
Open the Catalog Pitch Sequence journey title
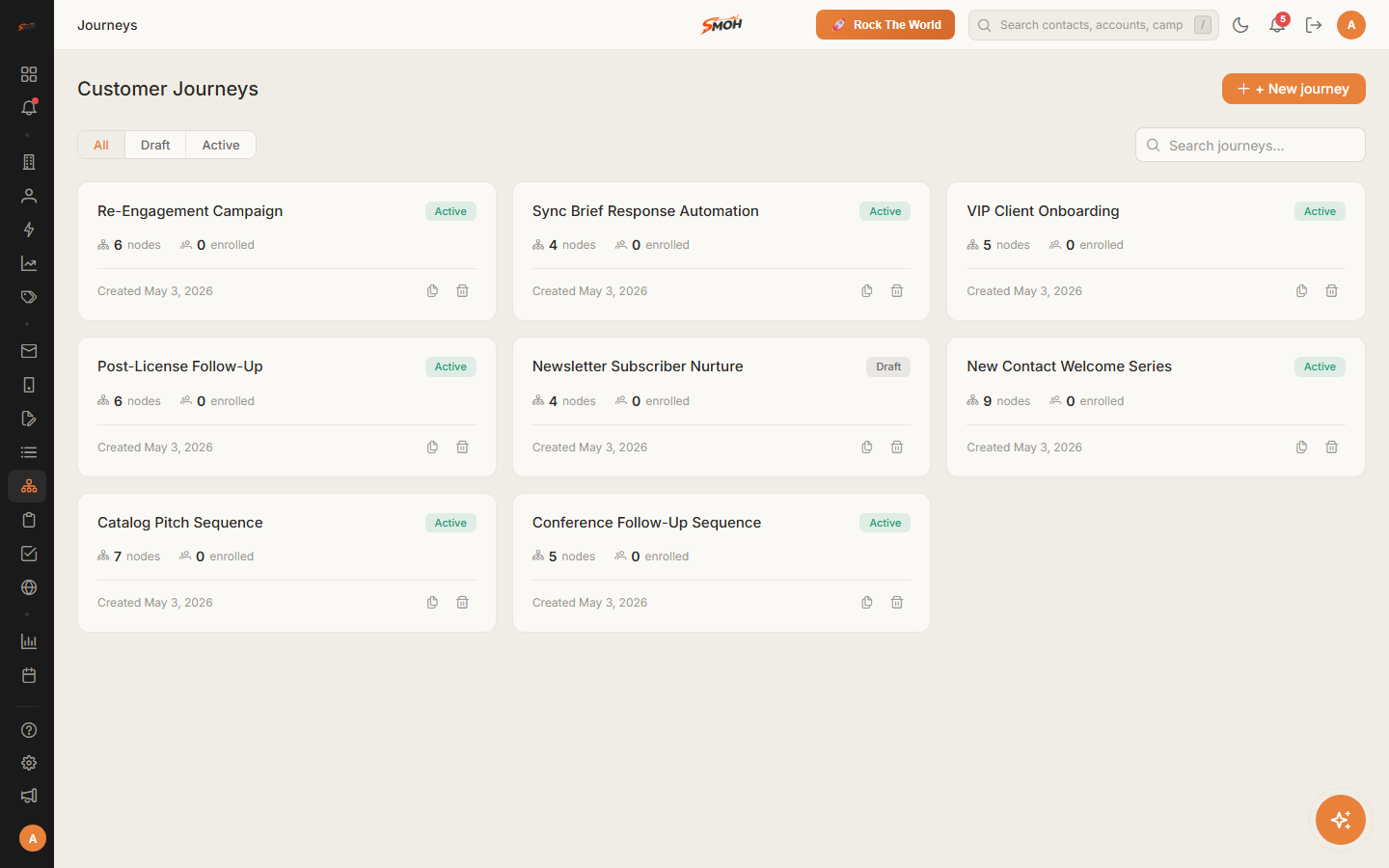180,523
